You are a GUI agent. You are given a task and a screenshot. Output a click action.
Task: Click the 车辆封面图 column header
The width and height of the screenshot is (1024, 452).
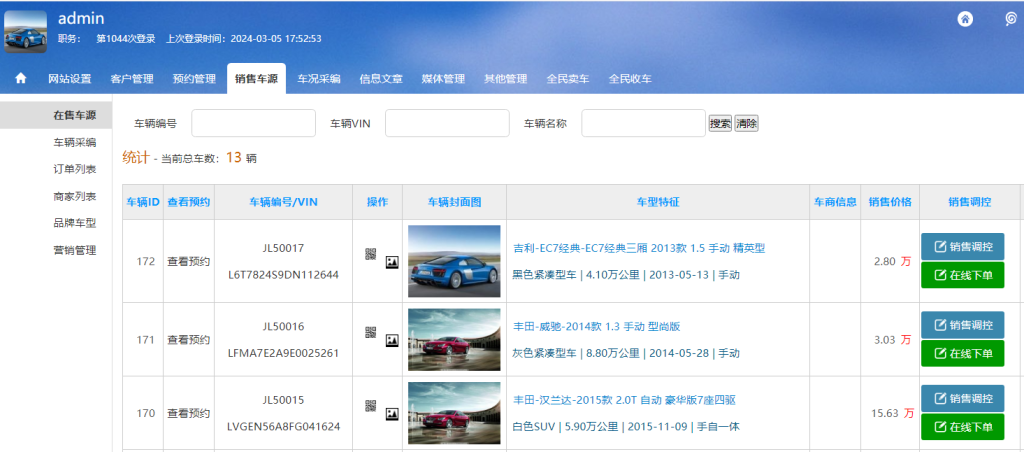point(455,202)
